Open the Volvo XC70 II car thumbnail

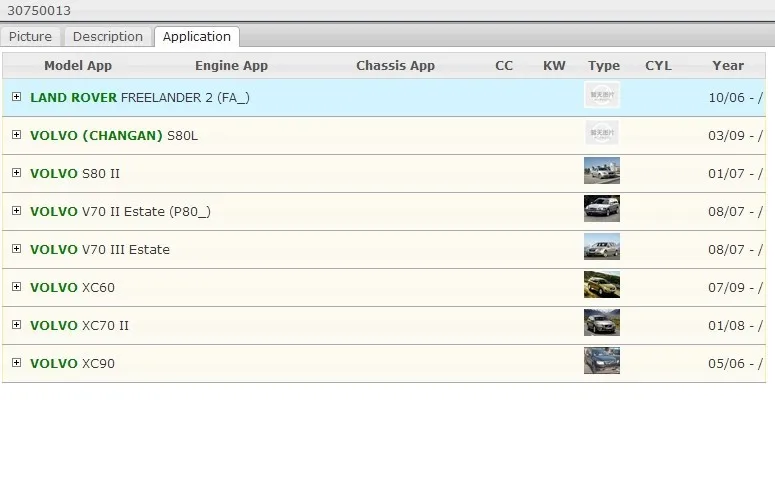pyautogui.click(x=602, y=323)
